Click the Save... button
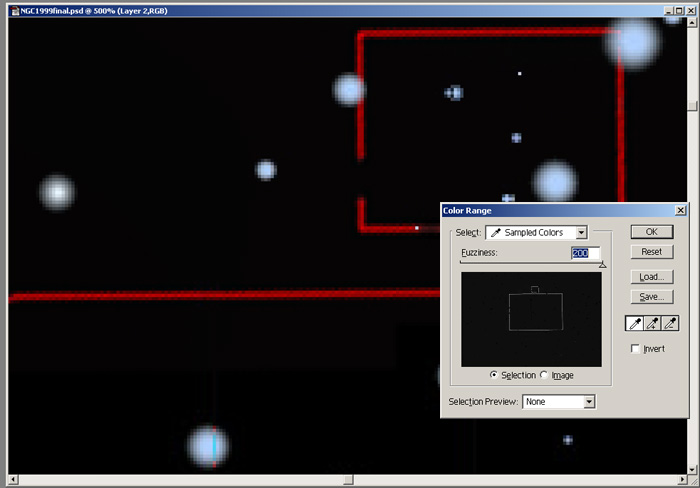The height and width of the screenshot is (488, 700). (651, 297)
